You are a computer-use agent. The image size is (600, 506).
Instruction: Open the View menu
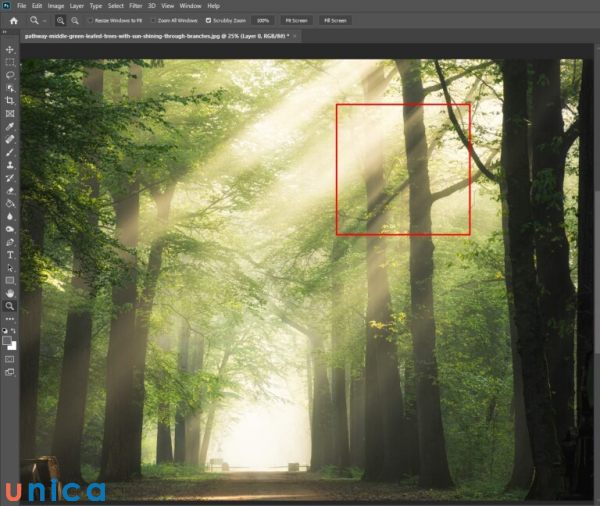click(167, 6)
